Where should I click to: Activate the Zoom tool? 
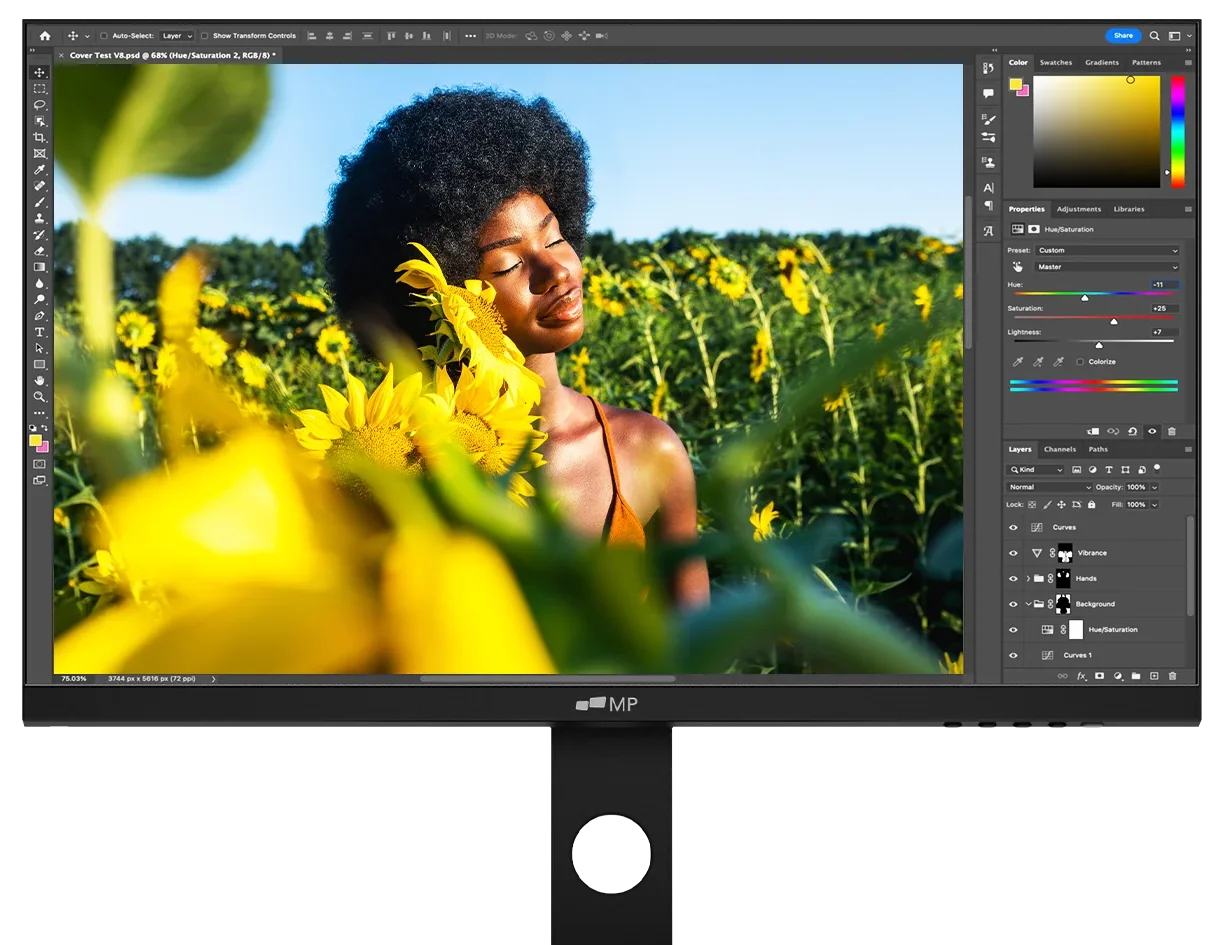click(40, 397)
